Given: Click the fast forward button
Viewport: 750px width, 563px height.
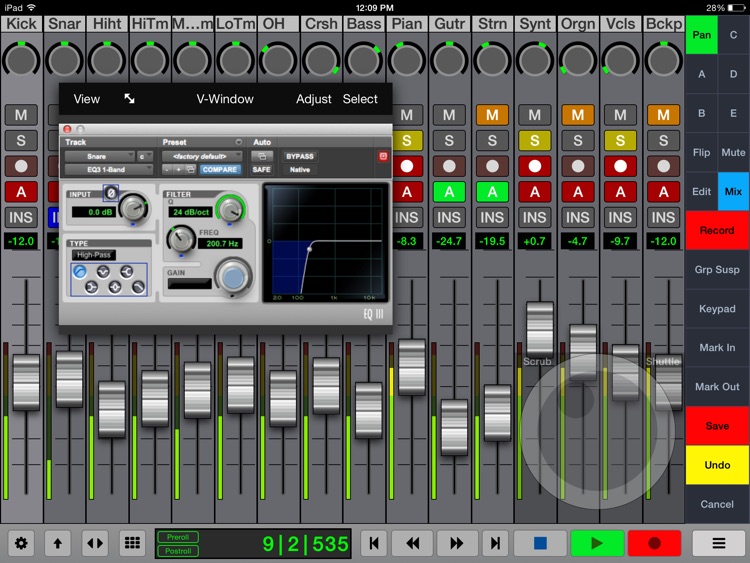Looking at the screenshot, I should (x=457, y=543).
